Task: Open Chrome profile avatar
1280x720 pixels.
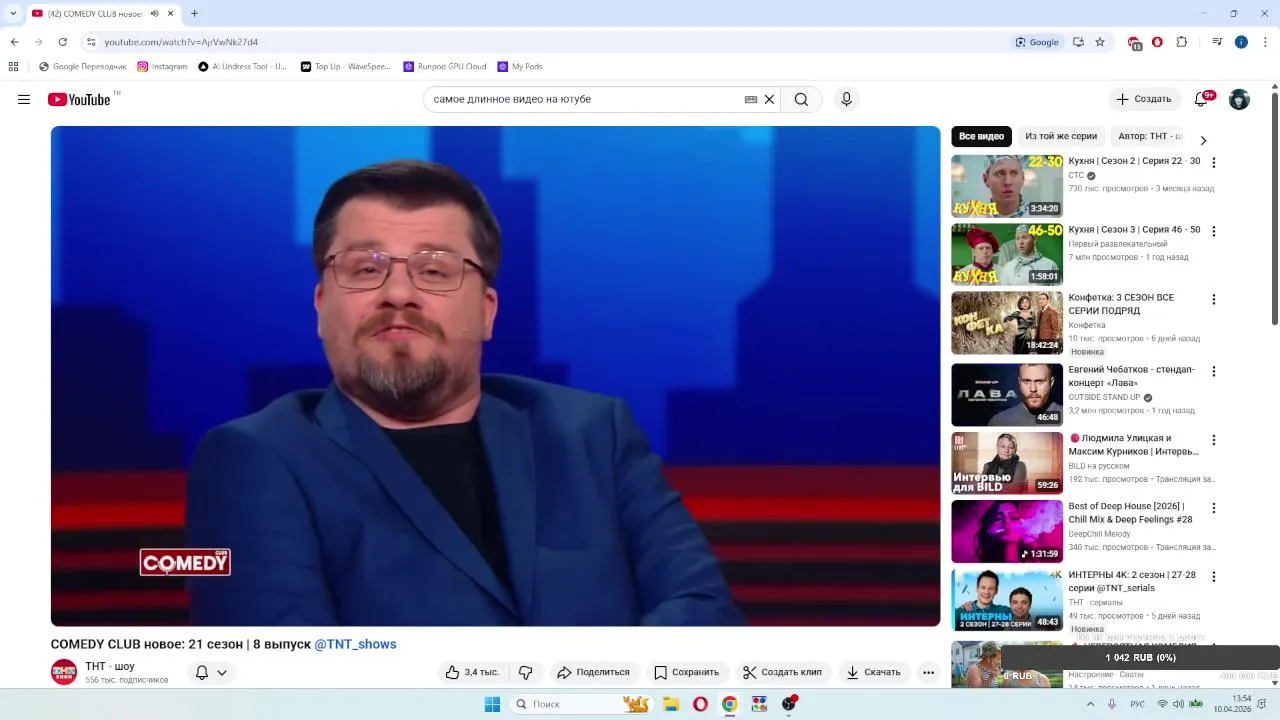Action: click(1241, 42)
